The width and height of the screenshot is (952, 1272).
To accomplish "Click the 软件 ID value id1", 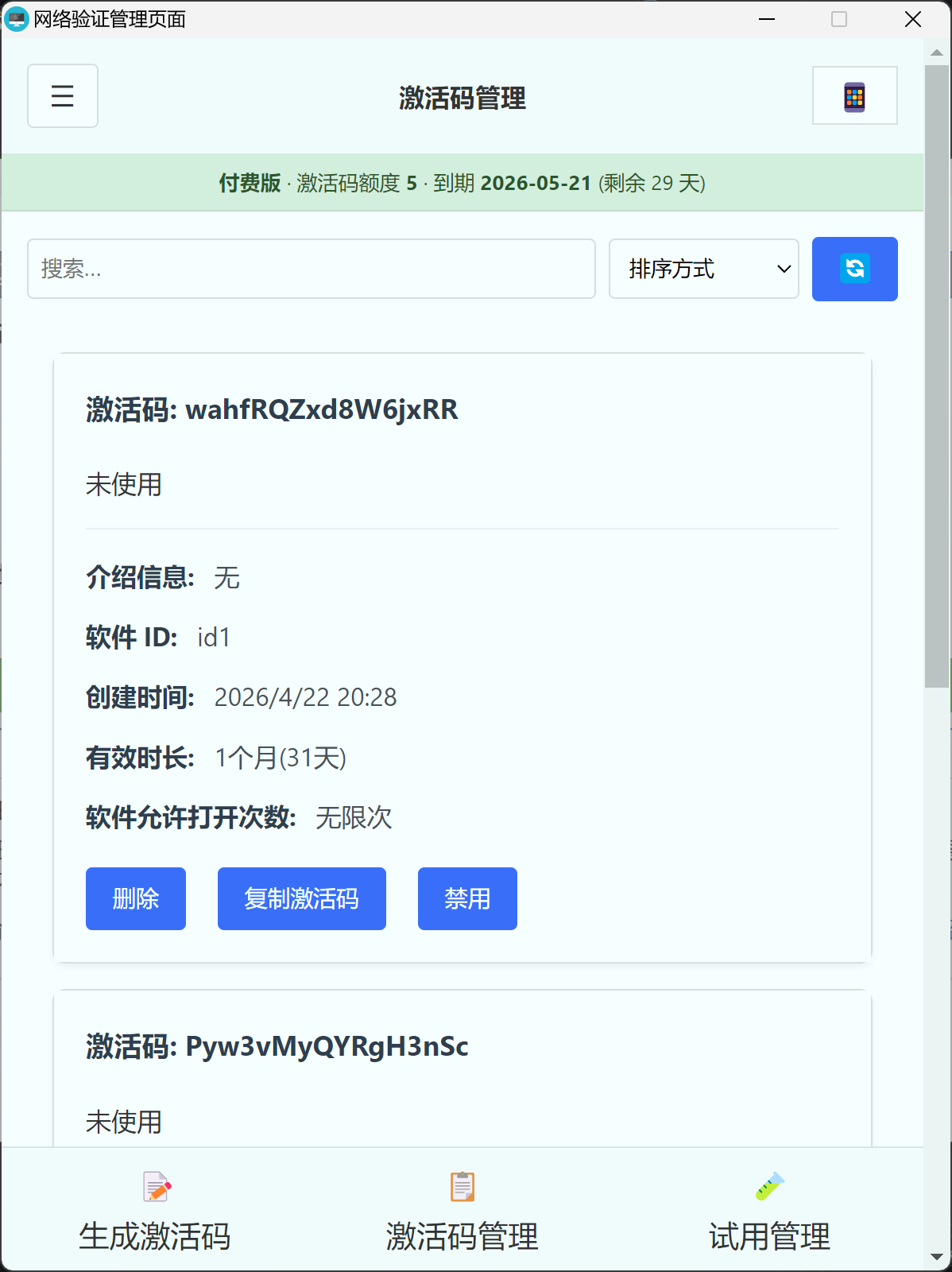I will 214,638.
